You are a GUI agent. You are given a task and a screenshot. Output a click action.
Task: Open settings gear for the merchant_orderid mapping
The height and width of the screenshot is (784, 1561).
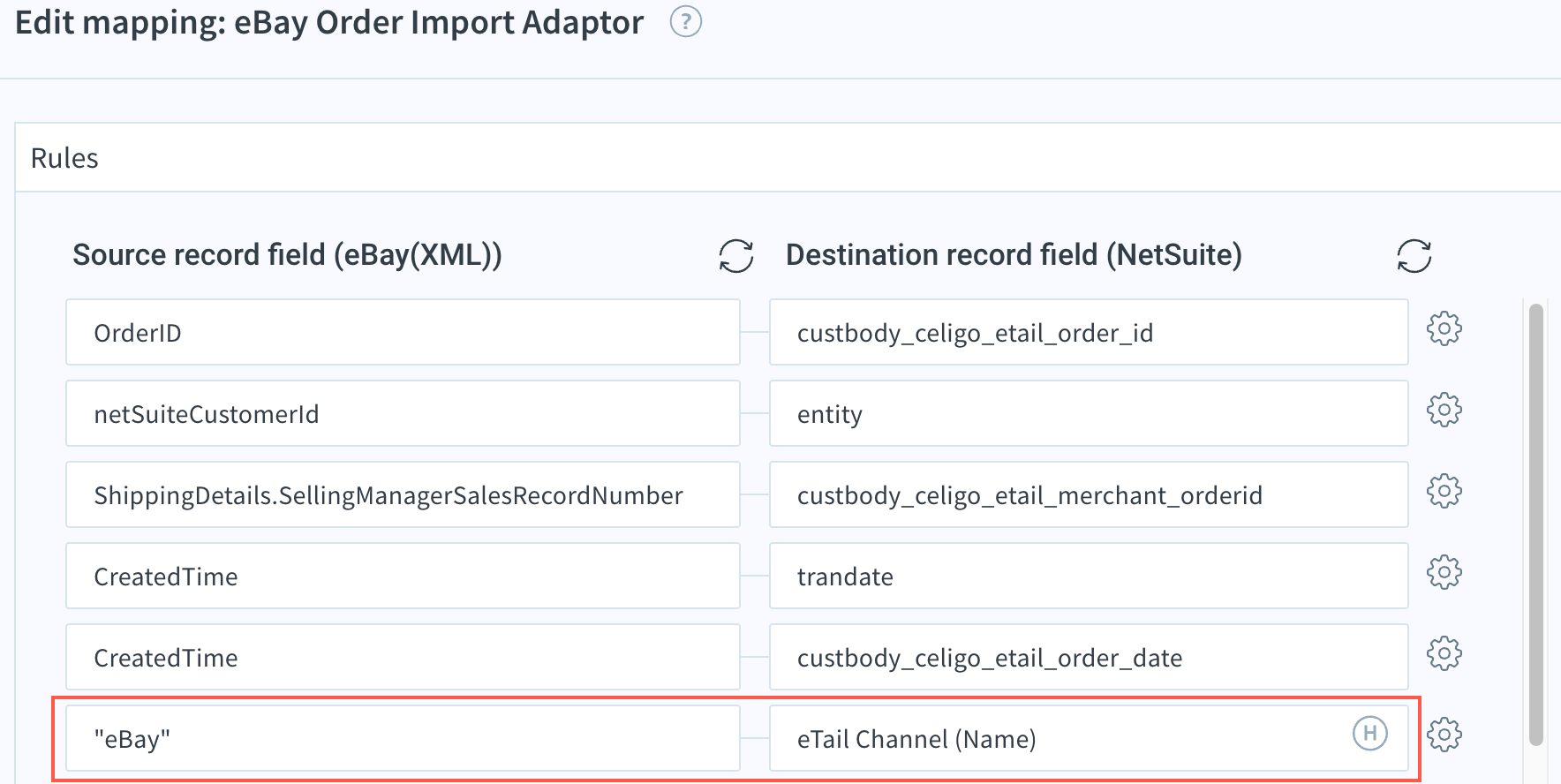point(1444,491)
